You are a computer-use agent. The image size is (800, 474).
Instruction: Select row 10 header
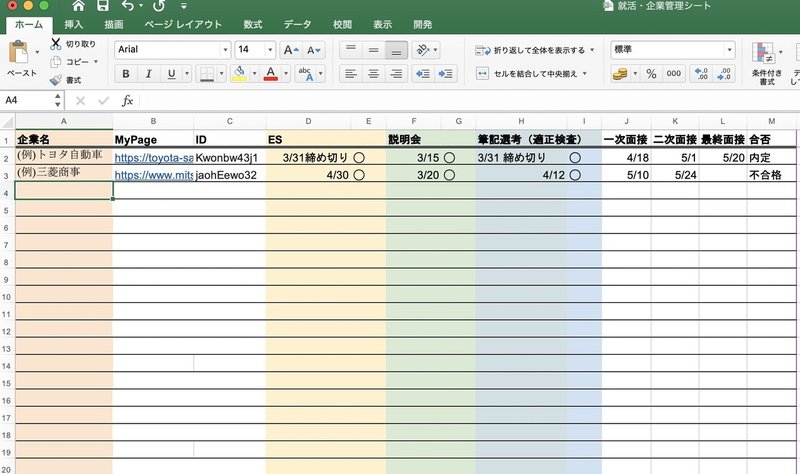point(7,297)
